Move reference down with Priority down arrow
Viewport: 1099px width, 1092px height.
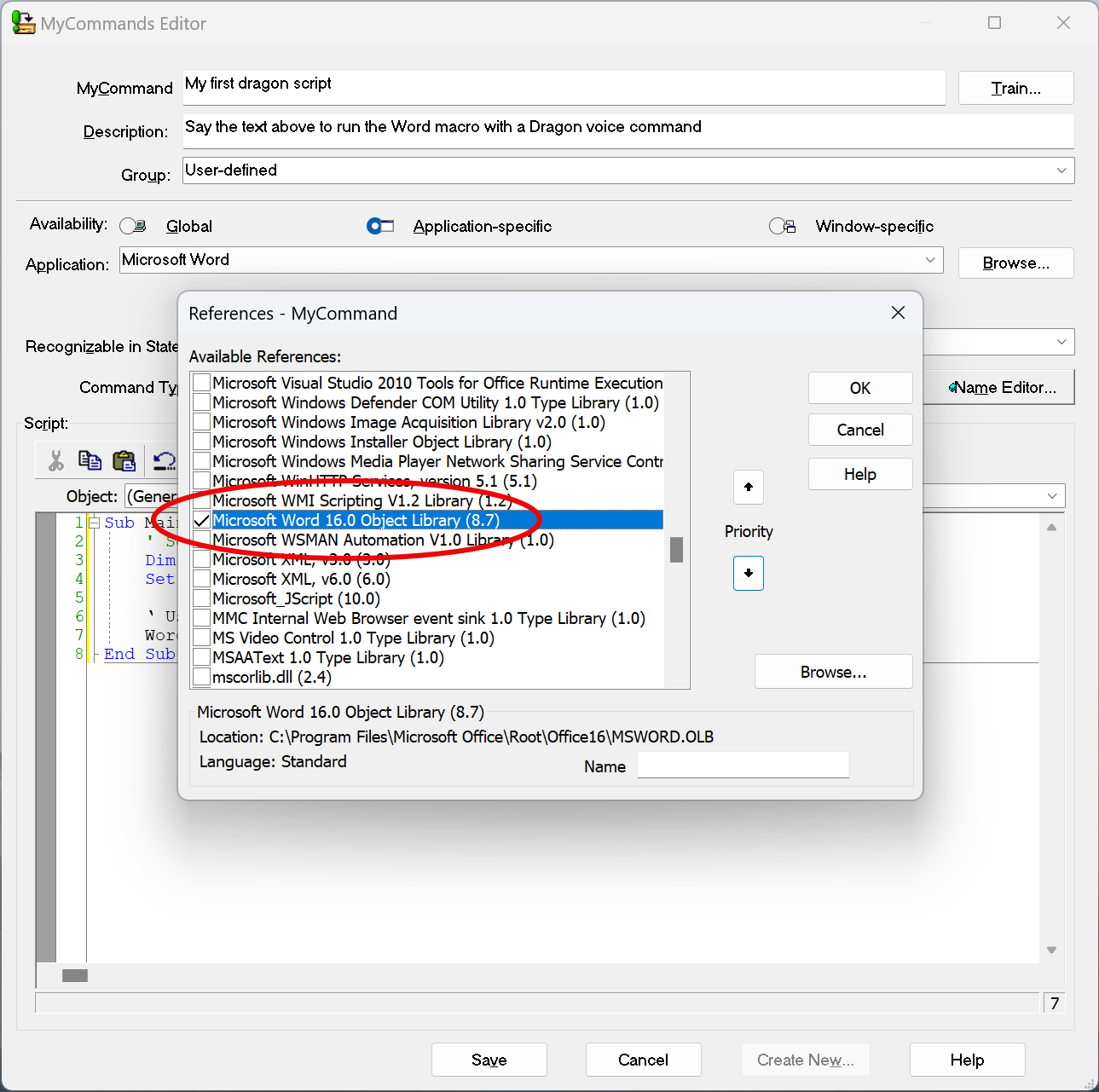point(749,573)
